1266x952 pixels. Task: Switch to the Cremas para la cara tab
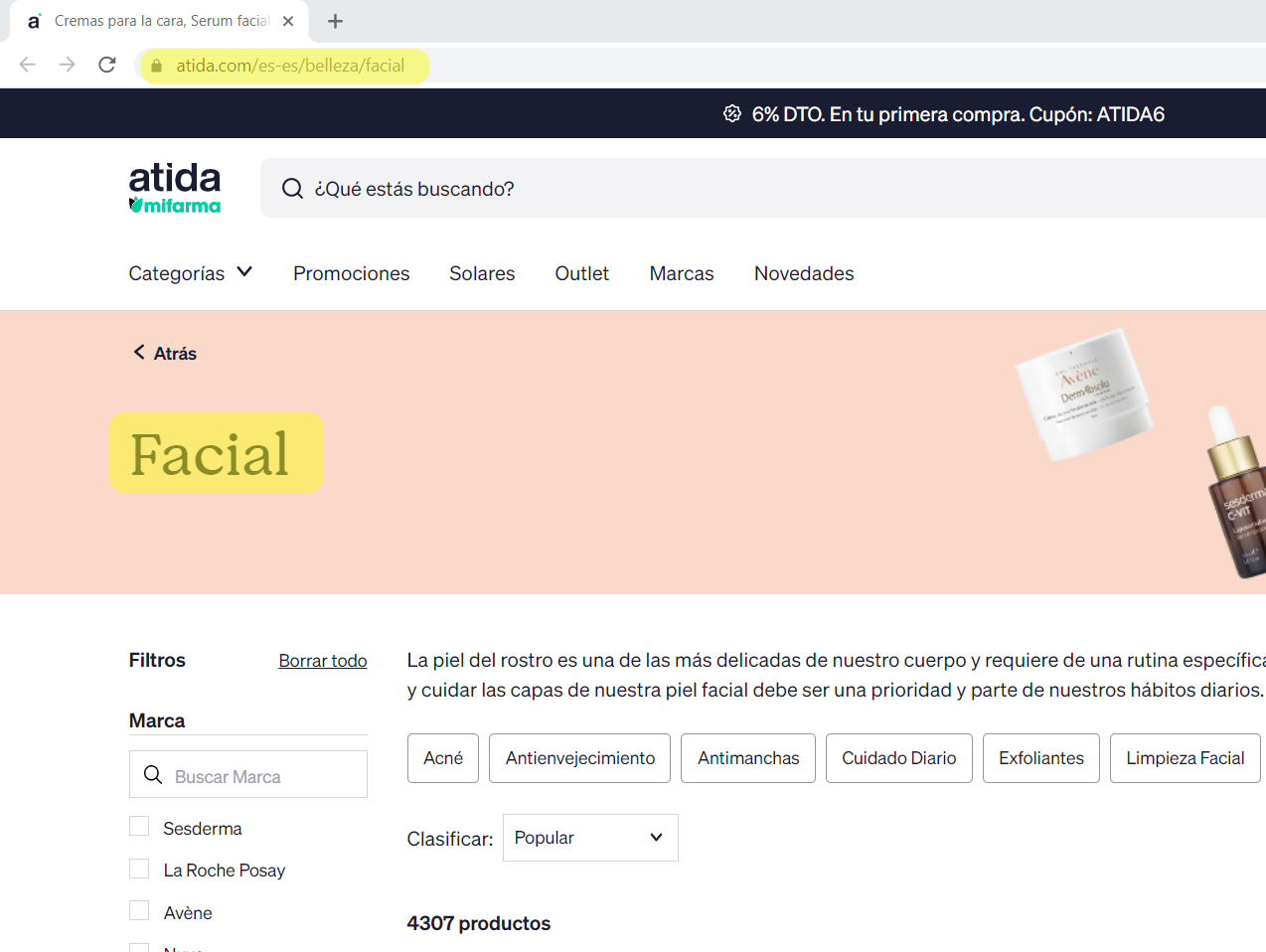[159, 21]
